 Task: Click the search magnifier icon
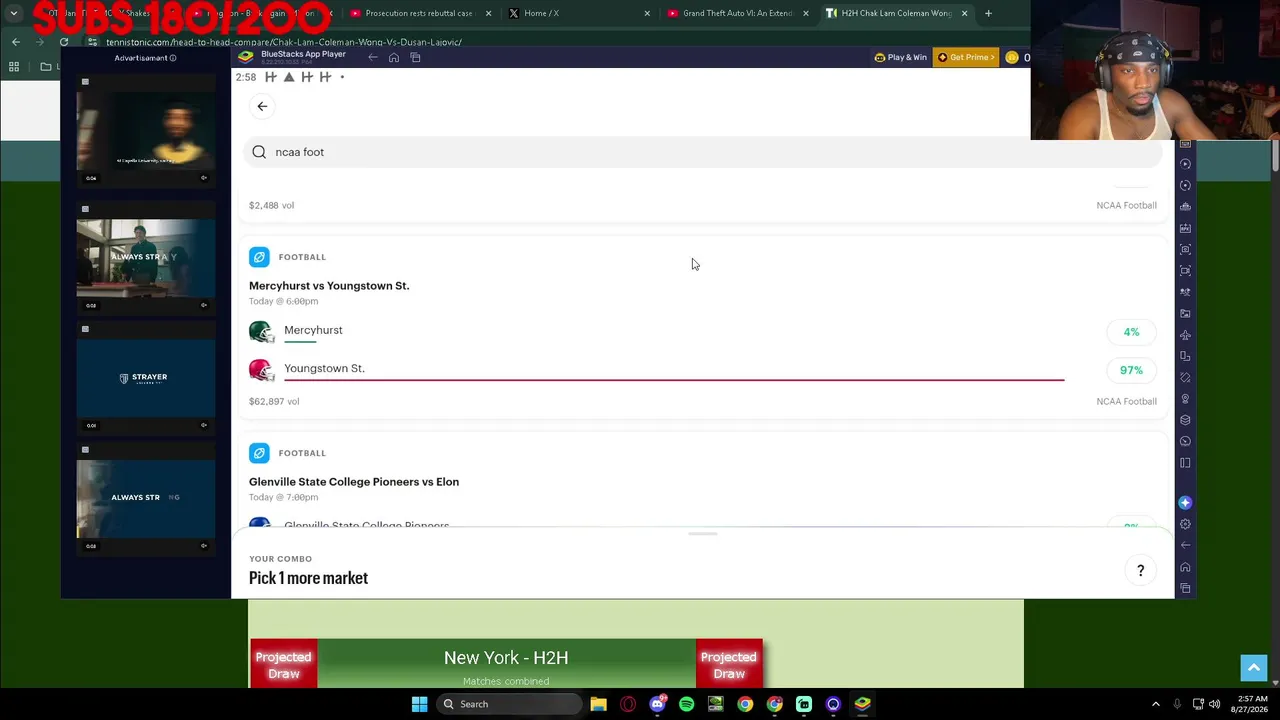click(x=259, y=152)
